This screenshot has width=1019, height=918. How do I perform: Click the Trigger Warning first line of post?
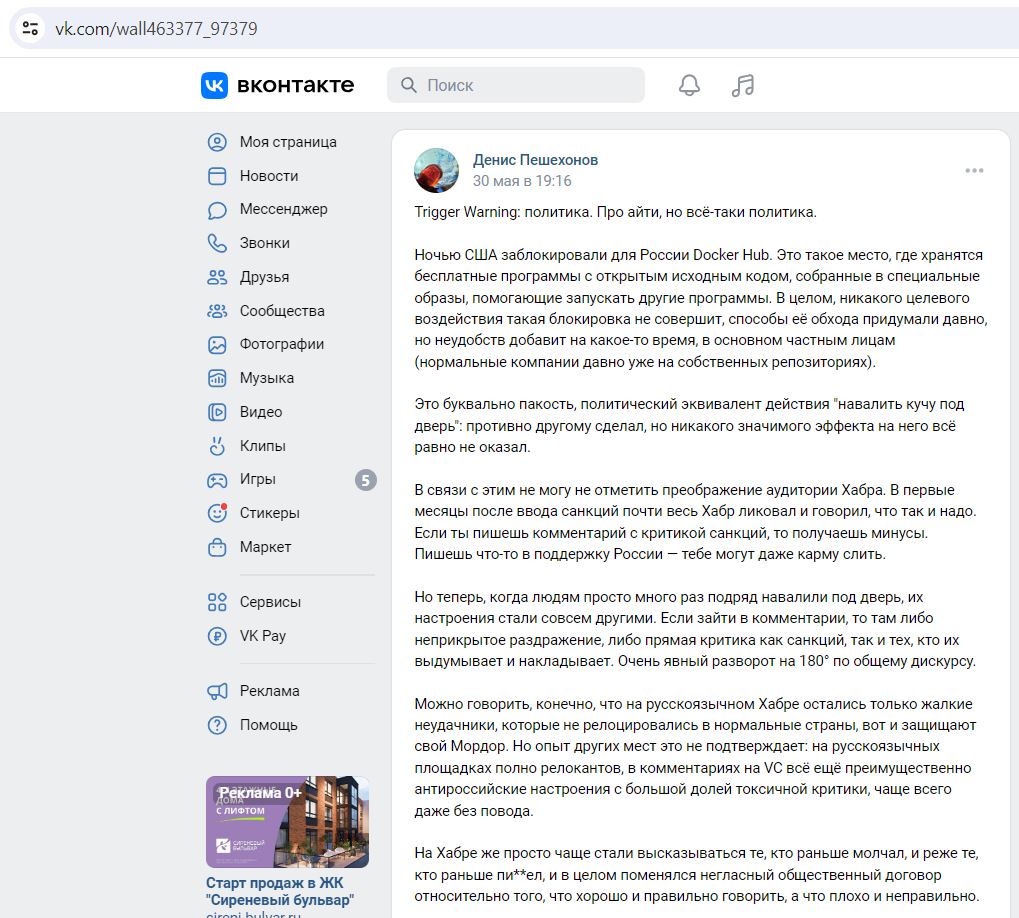point(615,212)
